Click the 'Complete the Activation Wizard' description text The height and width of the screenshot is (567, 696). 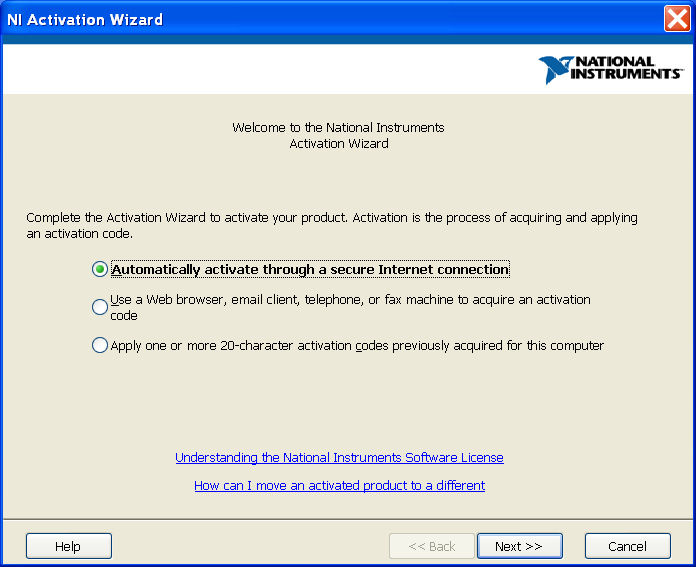[332, 225]
